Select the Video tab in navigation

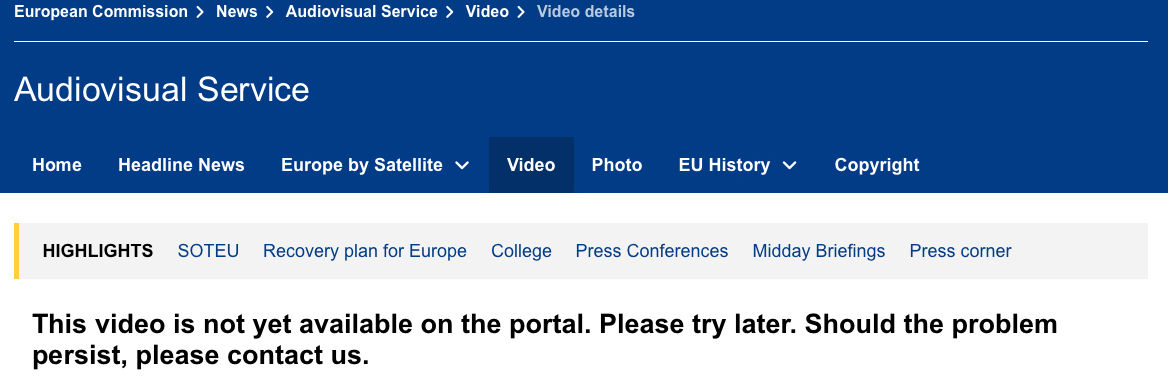[531, 165]
